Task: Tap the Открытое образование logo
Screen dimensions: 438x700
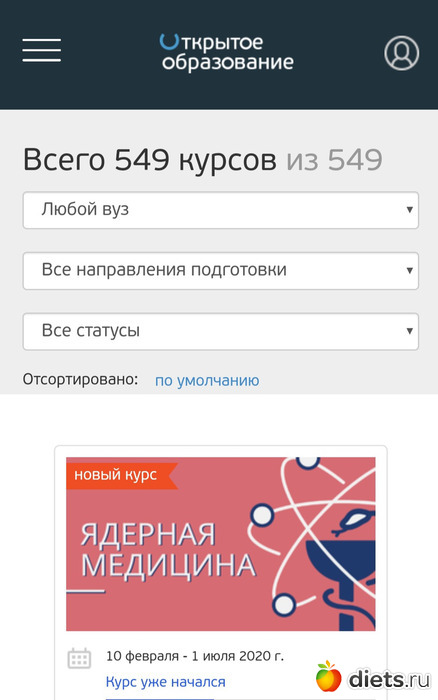Action: coord(227,52)
